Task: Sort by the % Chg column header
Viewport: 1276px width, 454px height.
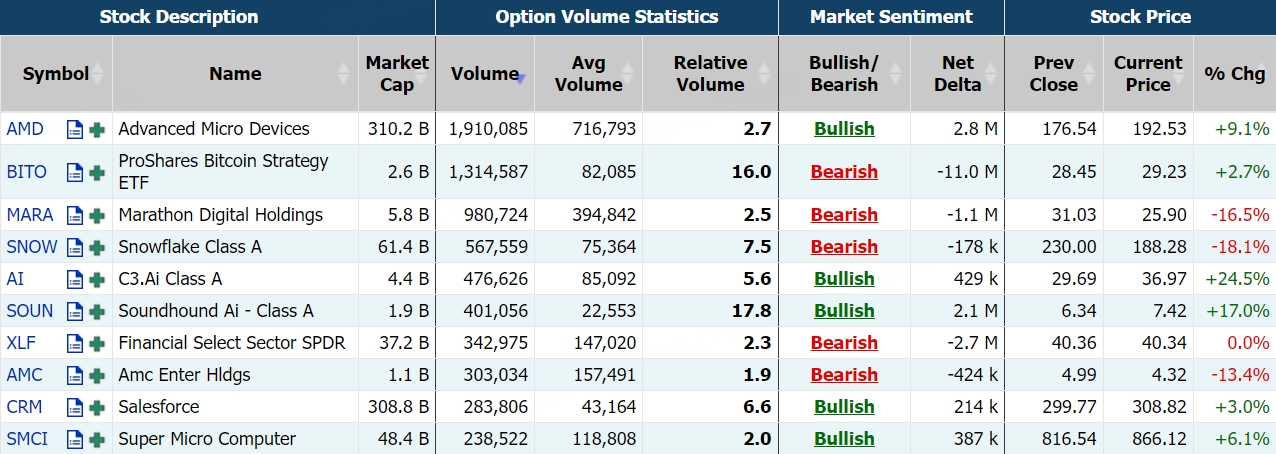Action: 1234,73
